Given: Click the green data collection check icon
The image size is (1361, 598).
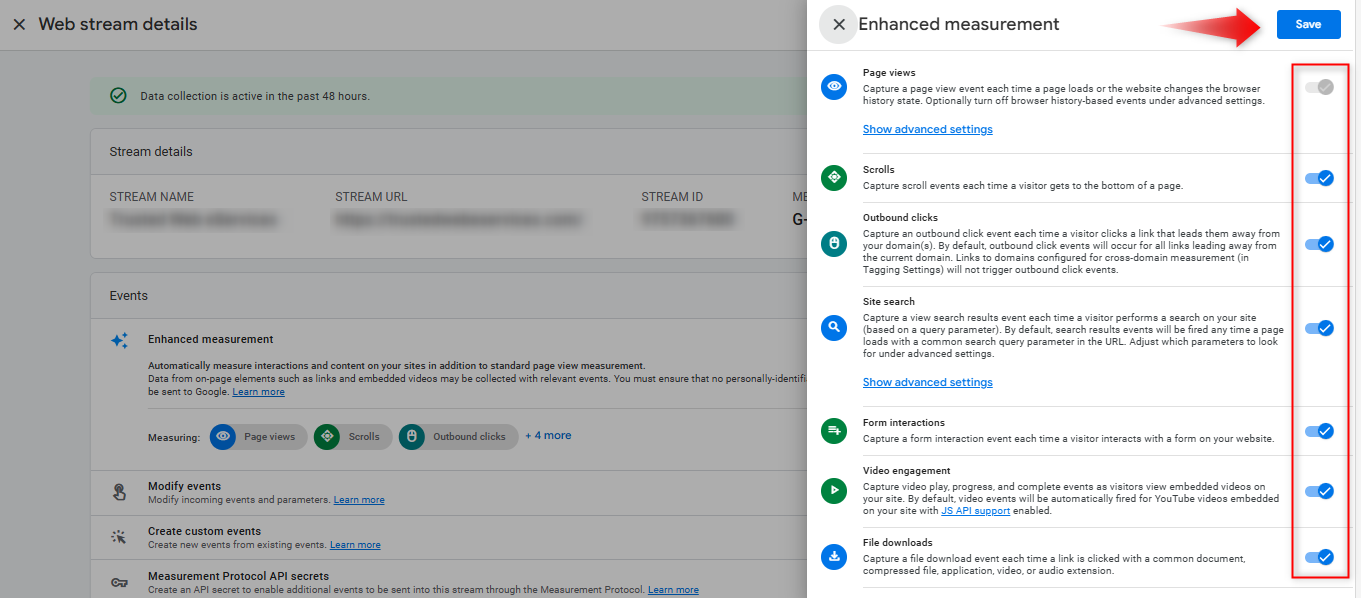Looking at the screenshot, I should [118, 96].
